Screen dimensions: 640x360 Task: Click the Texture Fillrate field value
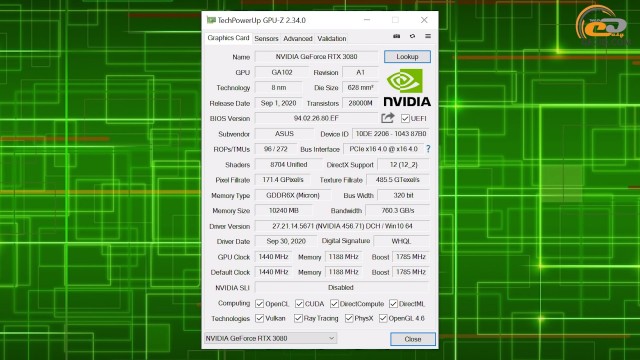[398, 180]
